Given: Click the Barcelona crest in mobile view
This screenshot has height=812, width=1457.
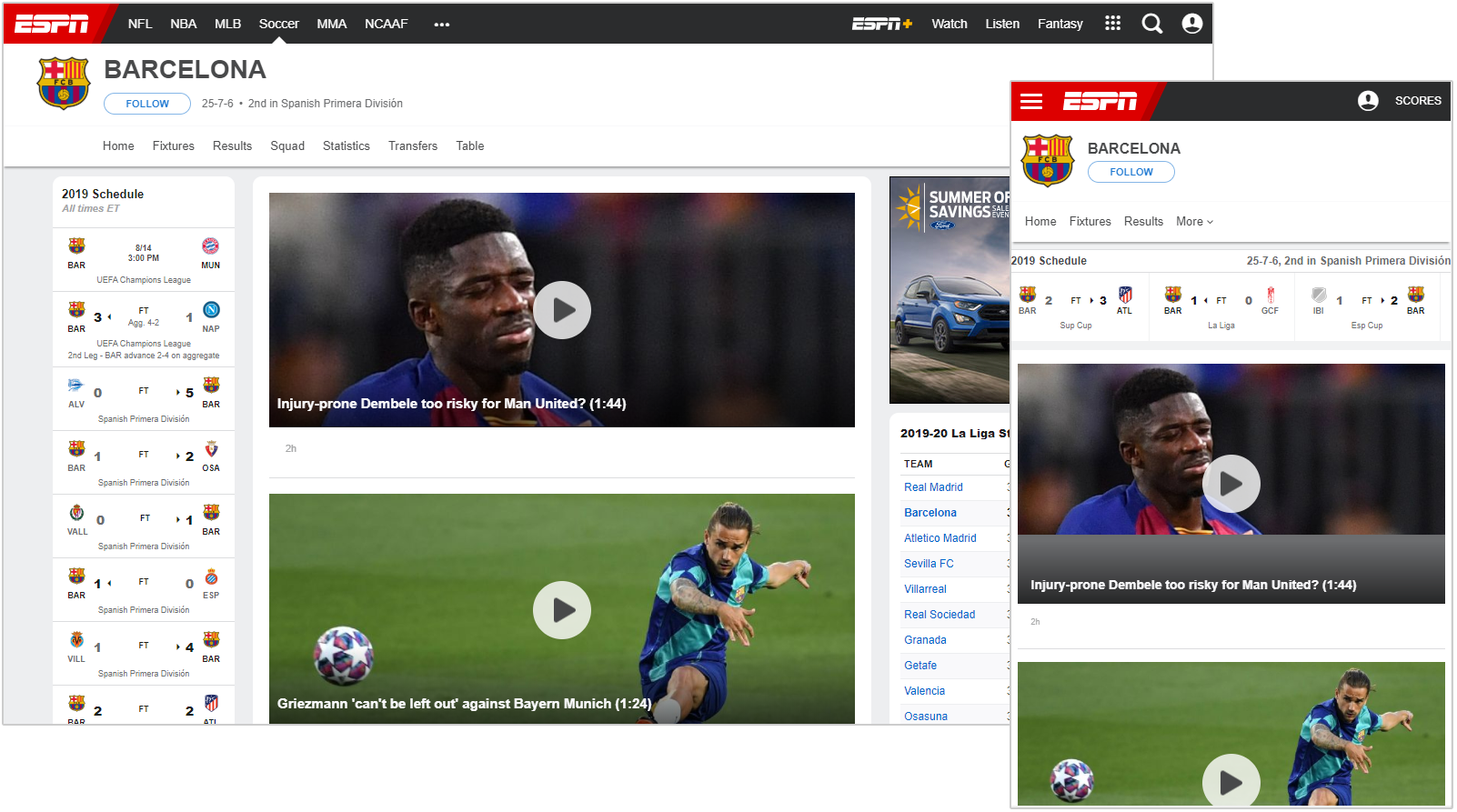Looking at the screenshot, I should pos(1048,160).
